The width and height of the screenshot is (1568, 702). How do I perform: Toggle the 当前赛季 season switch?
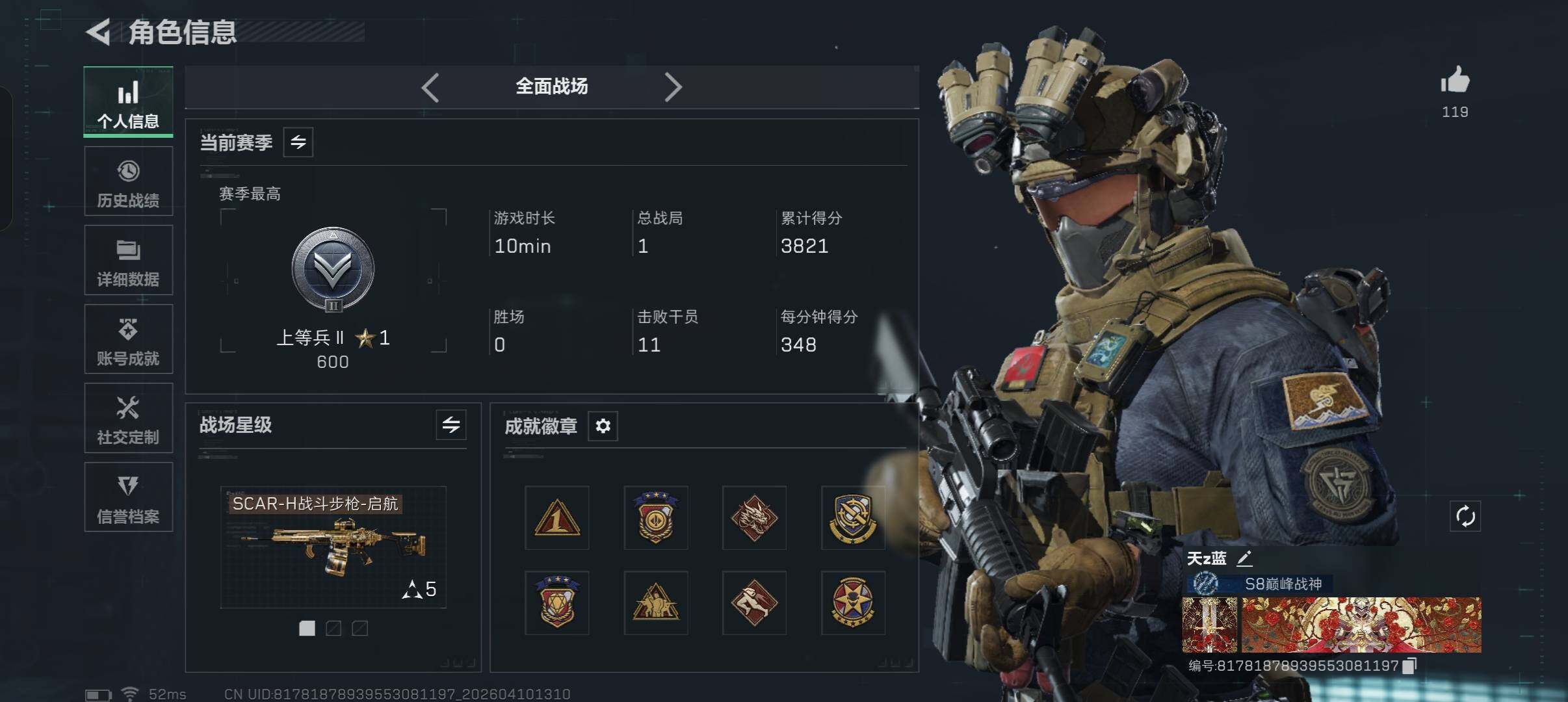tap(298, 142)
